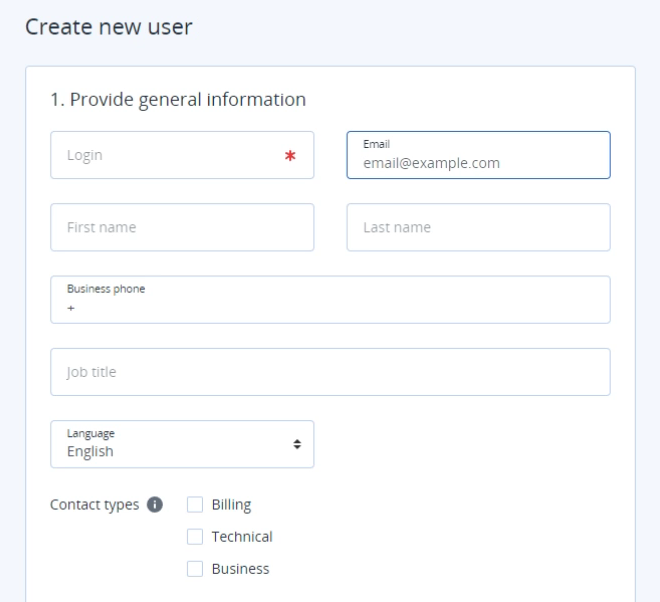Click the "Create new user" page heading
This screenshot has height=602, width=660.
pos(108,27)
